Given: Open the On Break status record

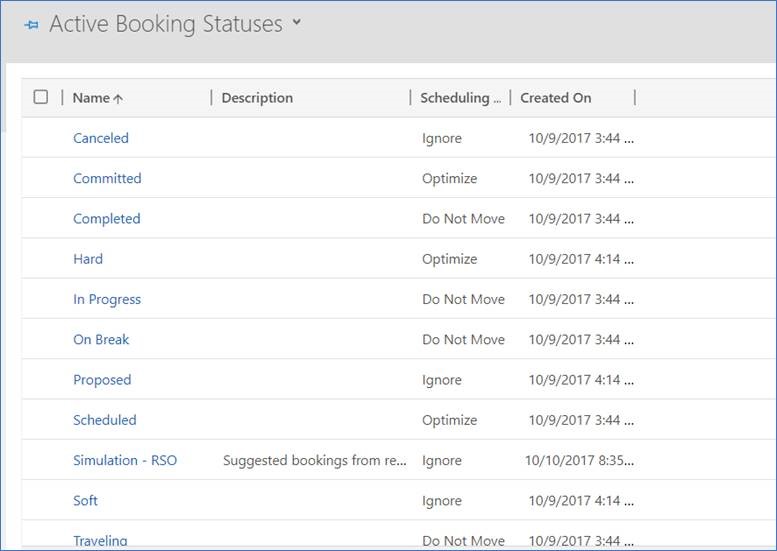Looking at the screenshot, I should click(101, 339).
